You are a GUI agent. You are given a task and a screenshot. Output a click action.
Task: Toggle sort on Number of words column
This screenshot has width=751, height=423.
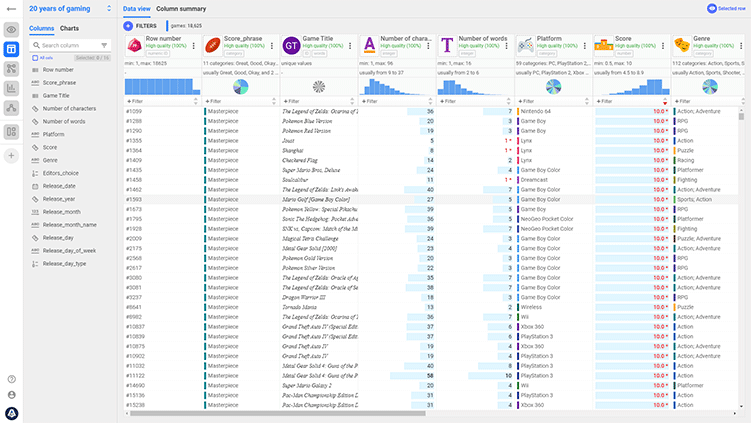tap(508, 101)
